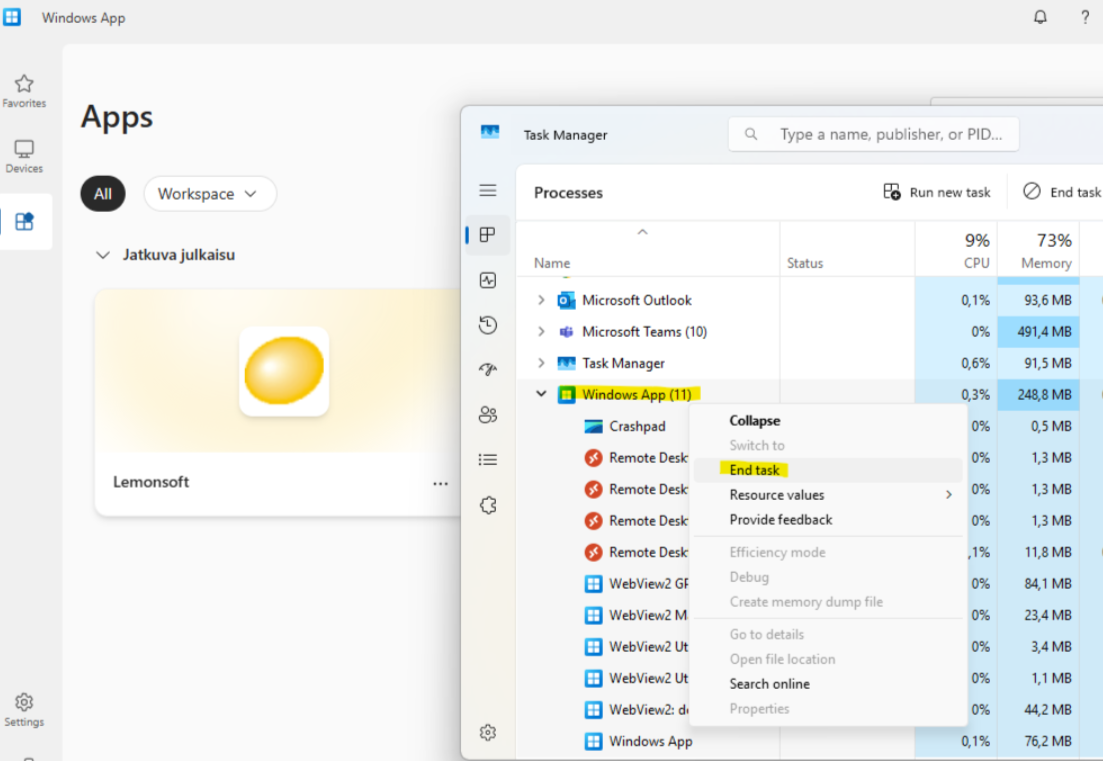Switch to Performance page in Task Manager
This screenshot has width=1103, height=761.
(x=488, y=281)
